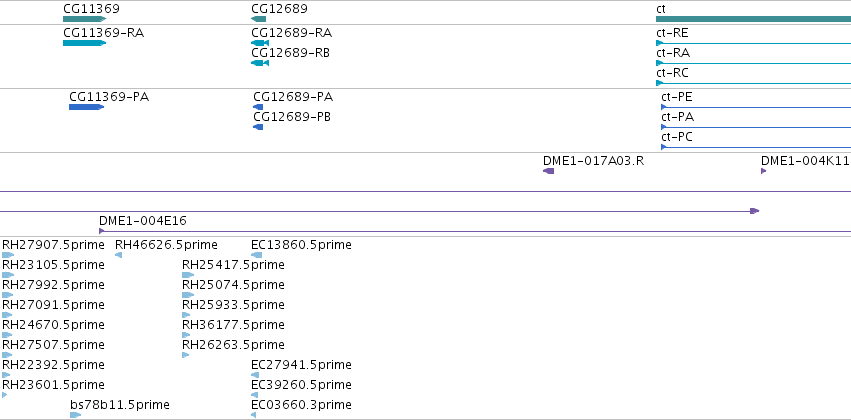Viewport: 851px width, 420px height.
Task: Click the EC13860.5prime EST glyph
Action: click(257, 255)
